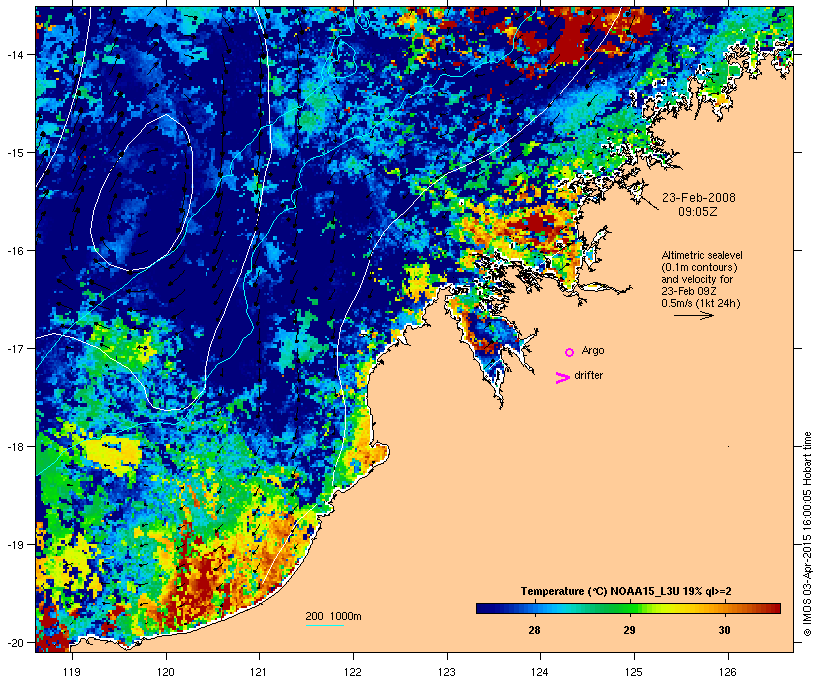The width and height of the screenshot is (820, 680).
Task: Click longitude axis label '126'
Action: click(x=727, y=672)
